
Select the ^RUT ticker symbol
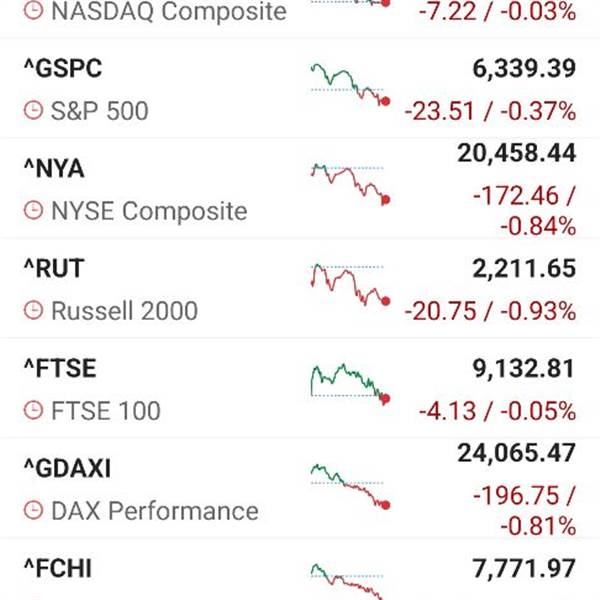point(54,268)
